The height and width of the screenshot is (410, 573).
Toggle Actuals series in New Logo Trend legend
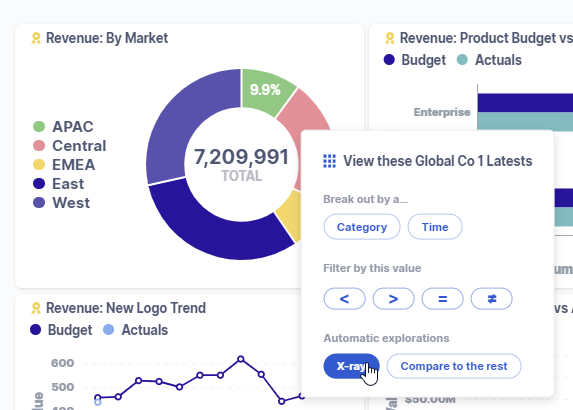click(x=136, y=330)
